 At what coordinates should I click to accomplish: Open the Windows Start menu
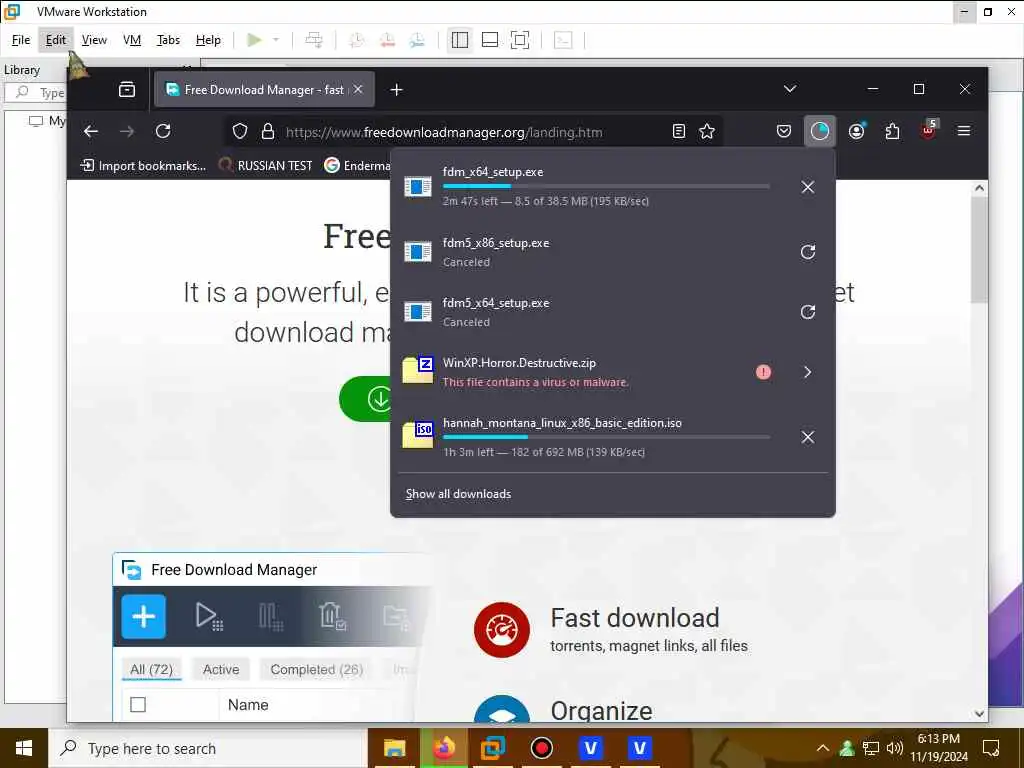click(x=24, y=748)
